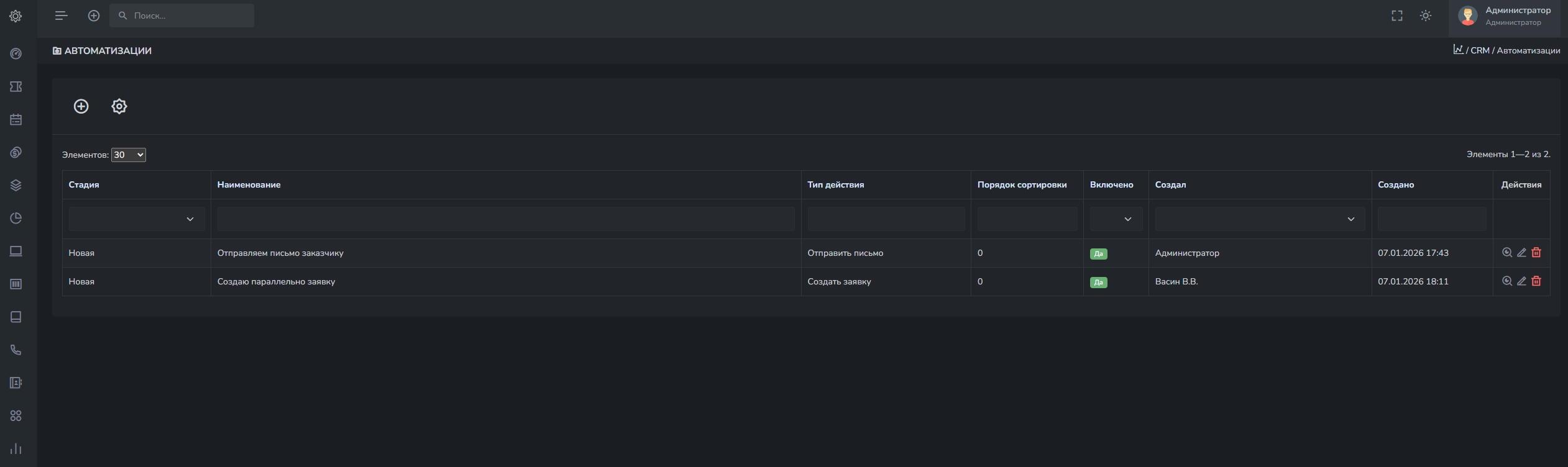Toggle fullscreen mode in the top bar
The image size is (1568, 467).
(1396, 16)
